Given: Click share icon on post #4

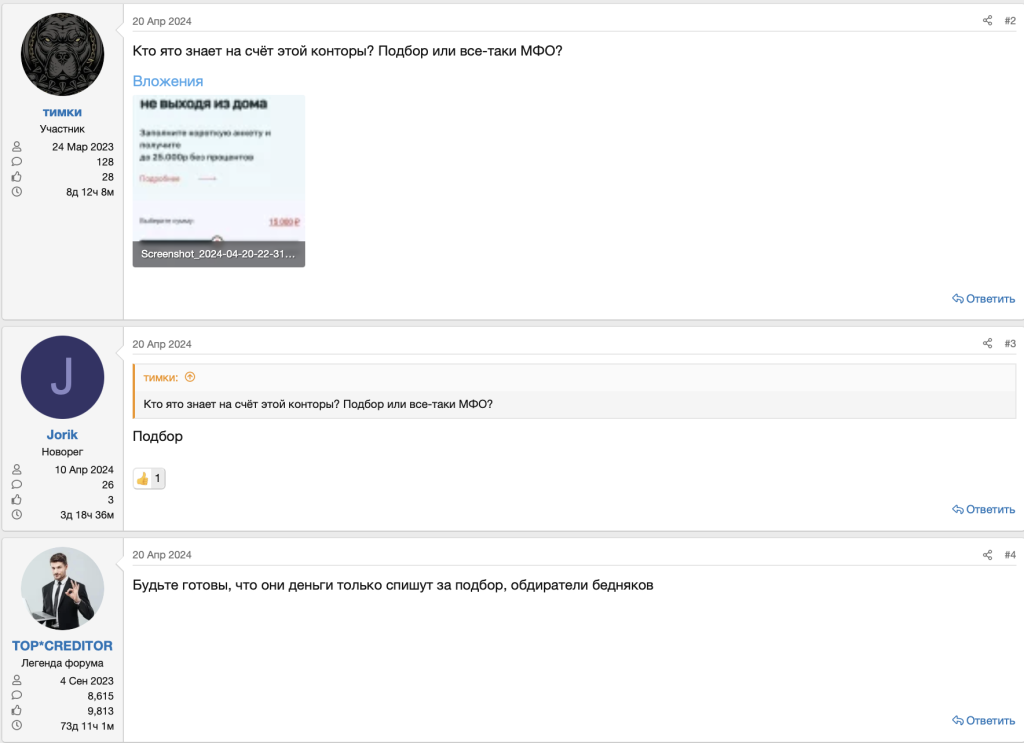Looking at the screenshot, I should 987,555.
